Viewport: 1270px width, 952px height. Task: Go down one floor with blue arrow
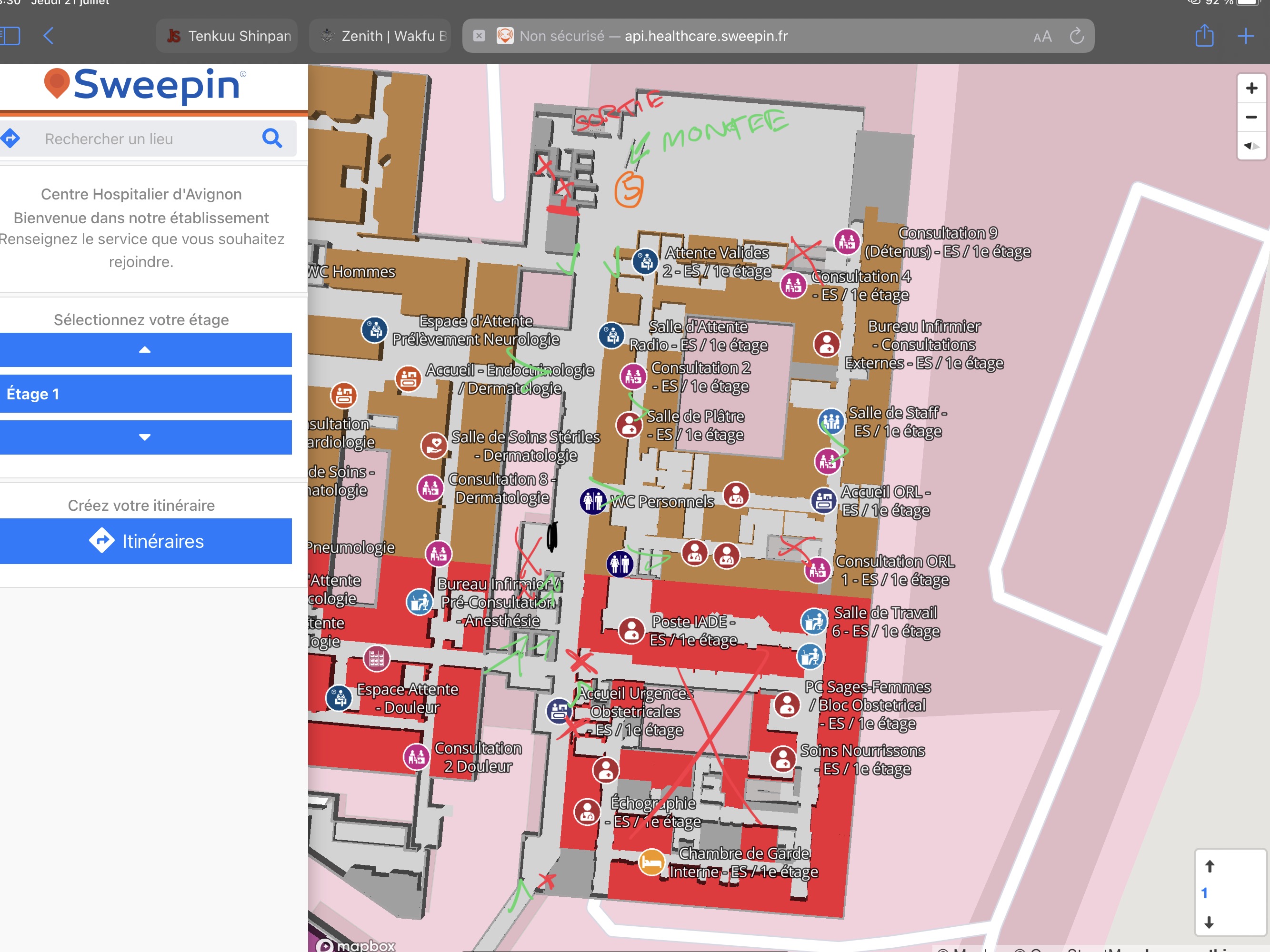[x=145, y=437]
